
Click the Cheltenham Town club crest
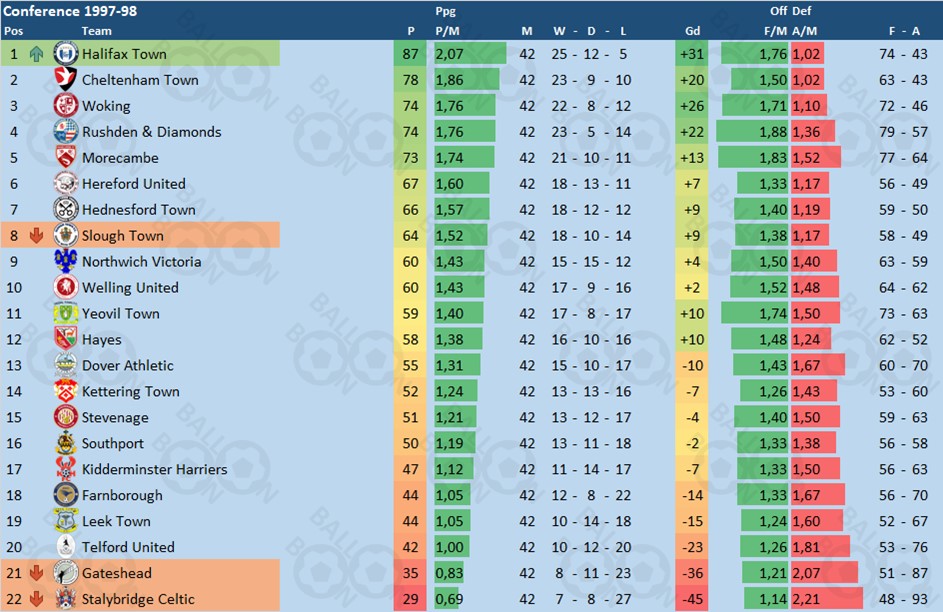point(65,79)
